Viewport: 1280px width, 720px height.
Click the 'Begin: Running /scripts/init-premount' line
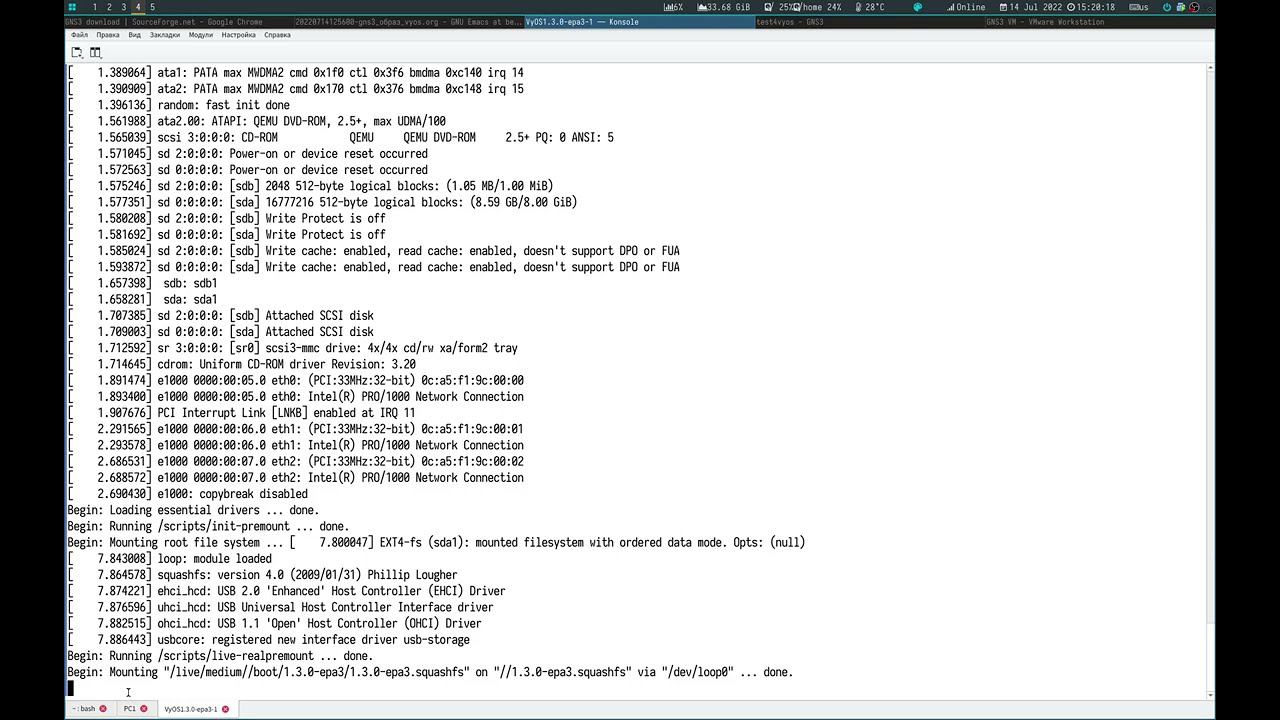click(x=208, y=526)
